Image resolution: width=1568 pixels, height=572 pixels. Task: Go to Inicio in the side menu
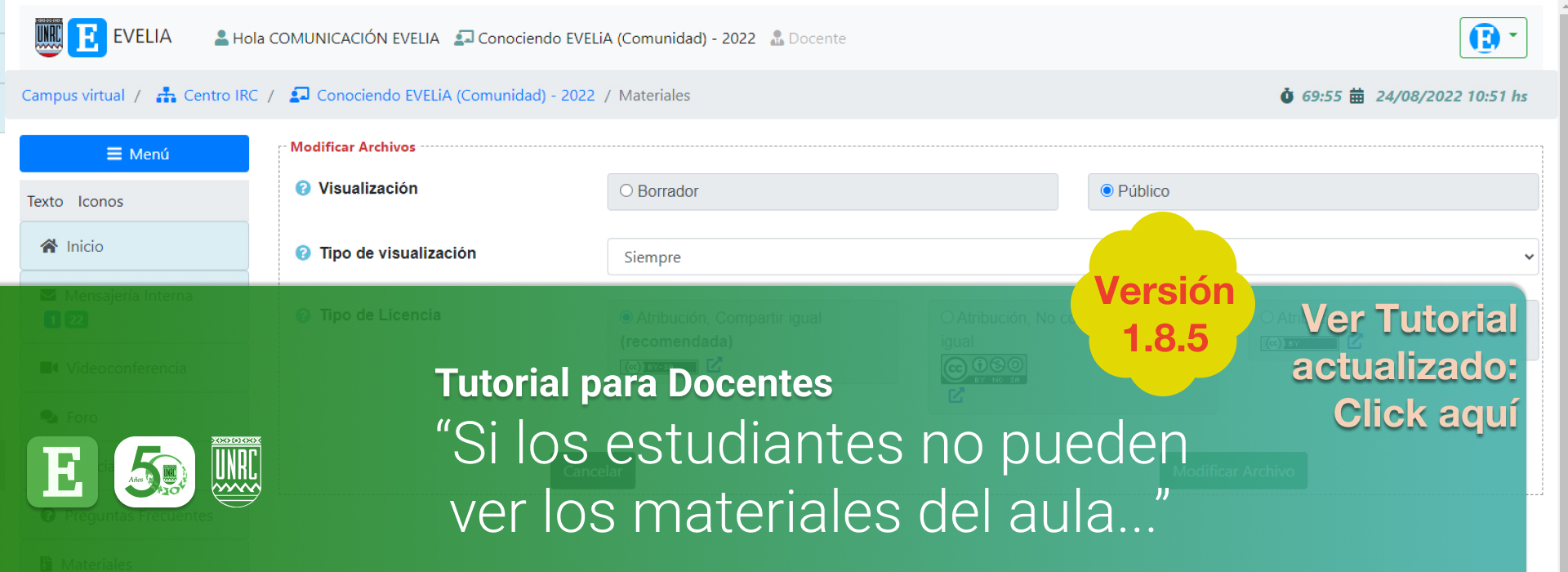[134, 246]
